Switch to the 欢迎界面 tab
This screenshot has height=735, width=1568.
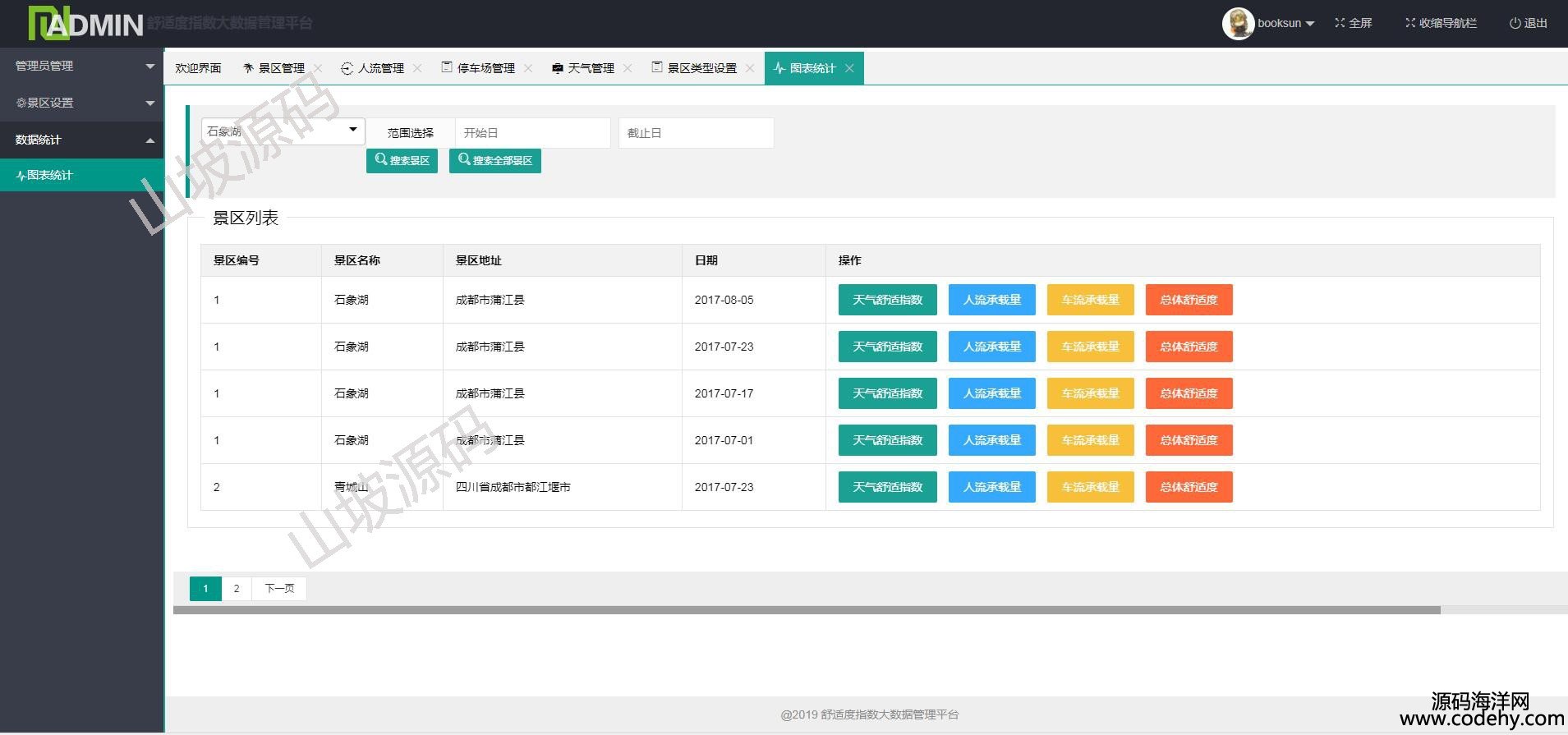(x=198, y=68)
